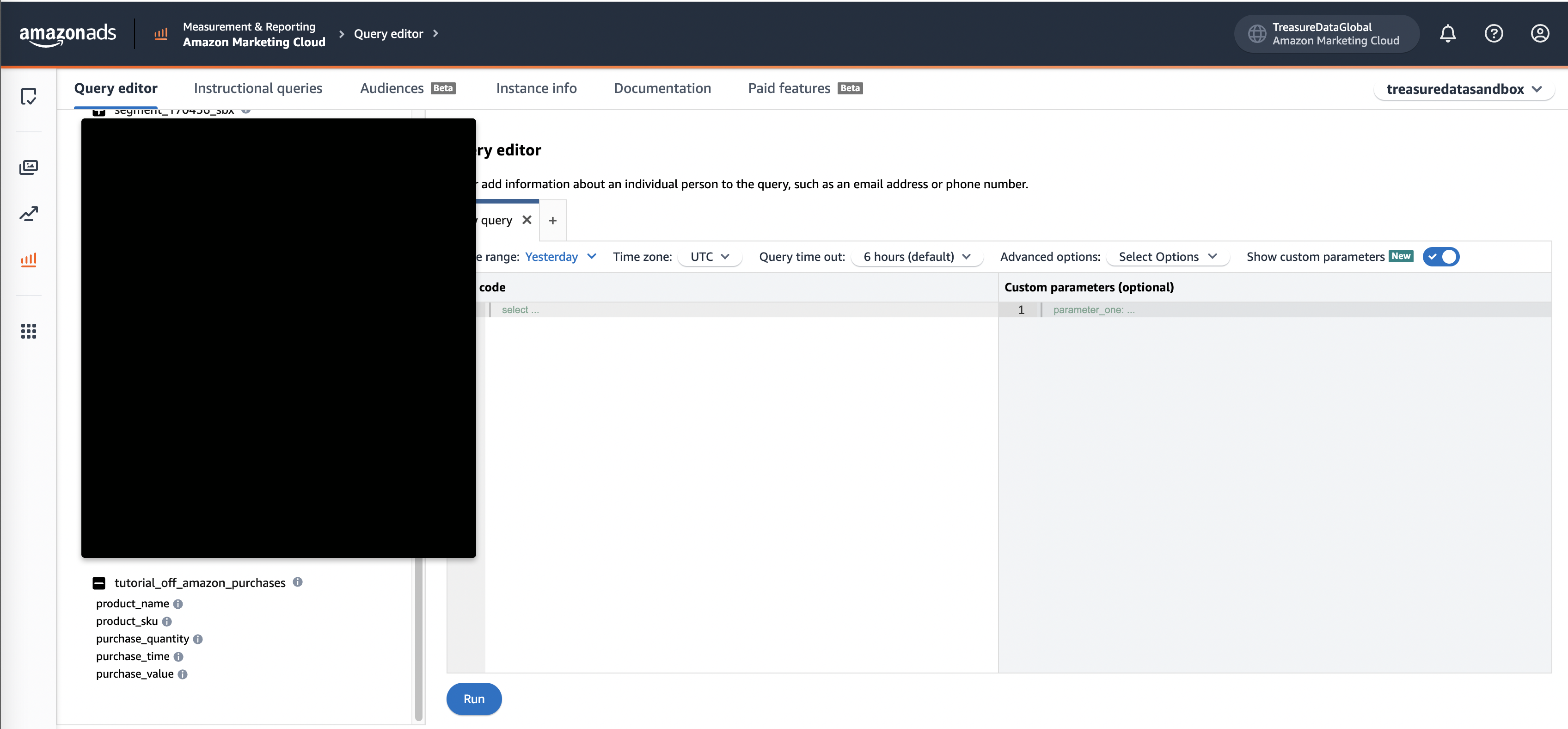Click the notifications bell icon
Screen dimensions: 1568x729
[x=1447, y=33]
